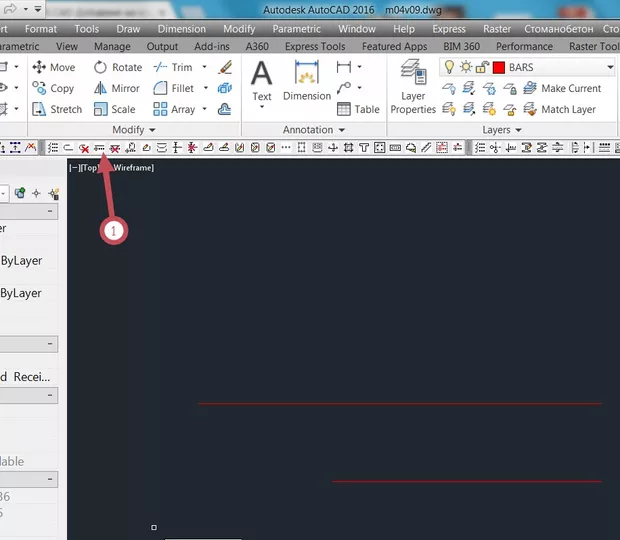Click the Layer Unlock icon

(510, 109)
